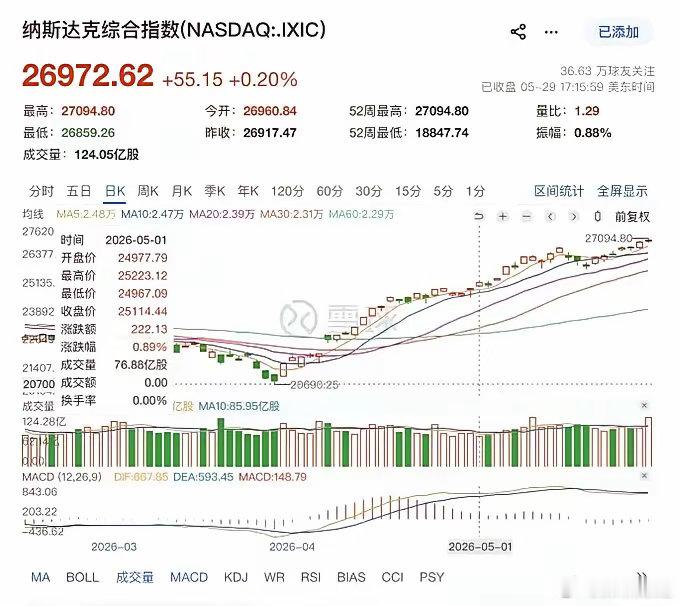Click the current price 26972.62
The width and height of the screenshot is (680, 606).
coord(88,76)
